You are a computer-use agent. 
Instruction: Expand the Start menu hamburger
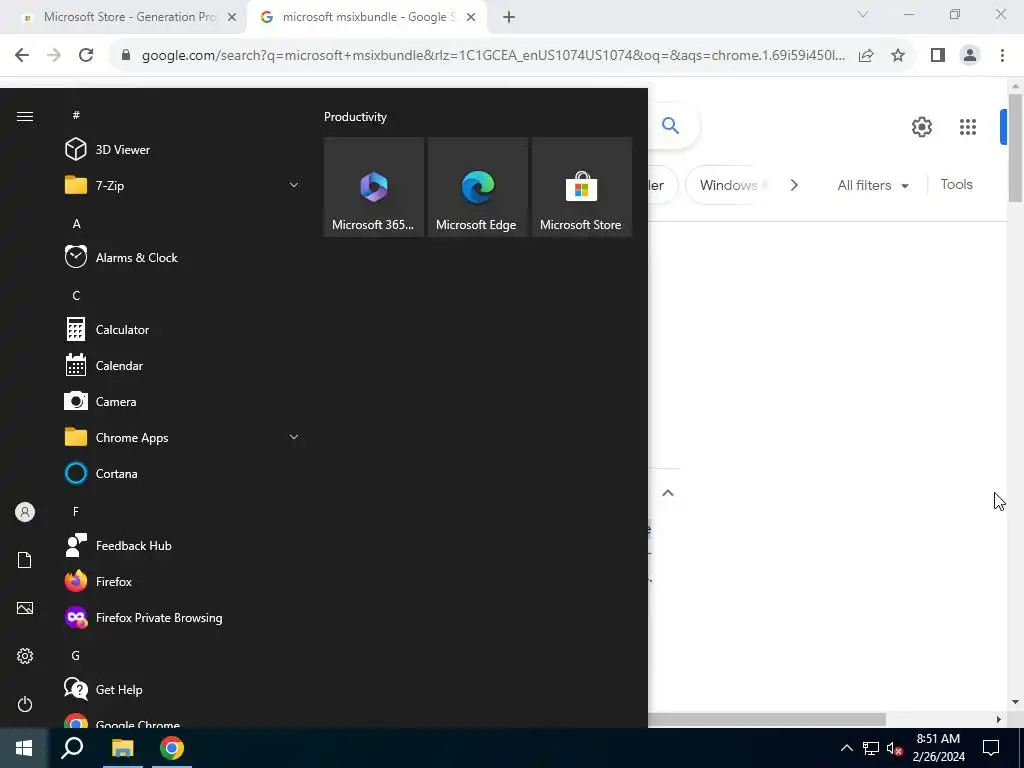tap(25, 116)
